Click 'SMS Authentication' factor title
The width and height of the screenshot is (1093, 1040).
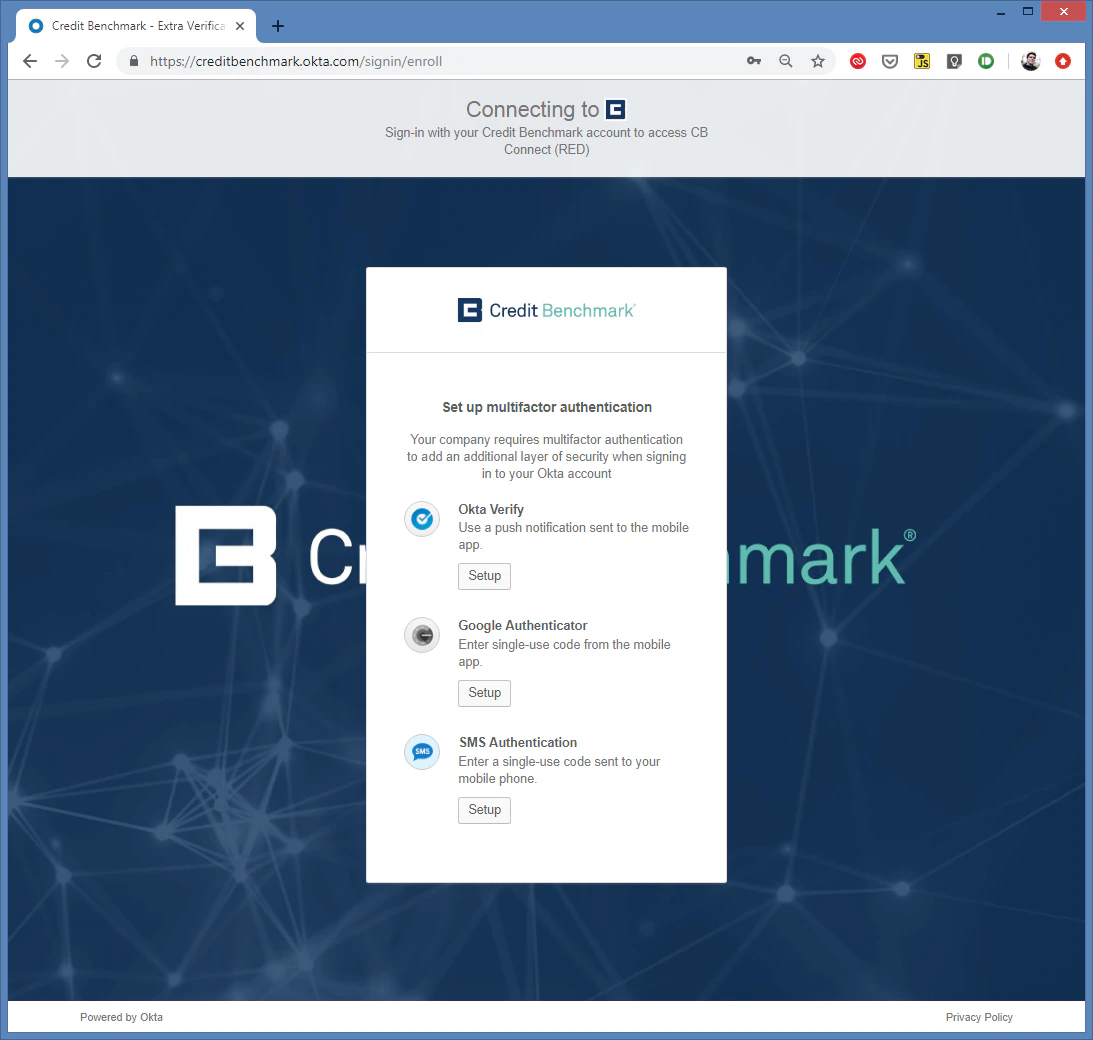pyautogui.click(x=518, y=742)
